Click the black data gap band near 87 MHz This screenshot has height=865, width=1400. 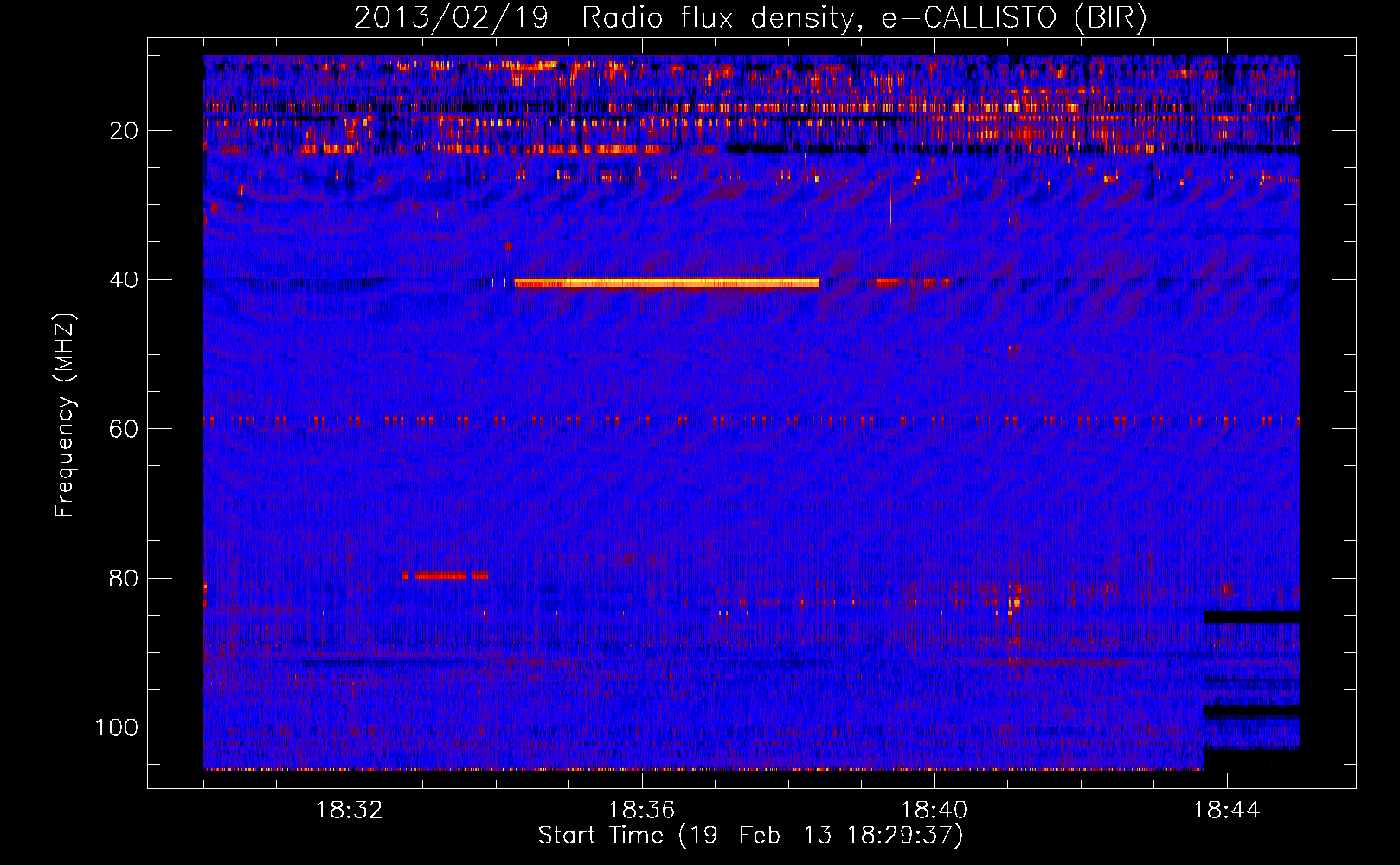pyautogui.click(x=1251, y=617)
